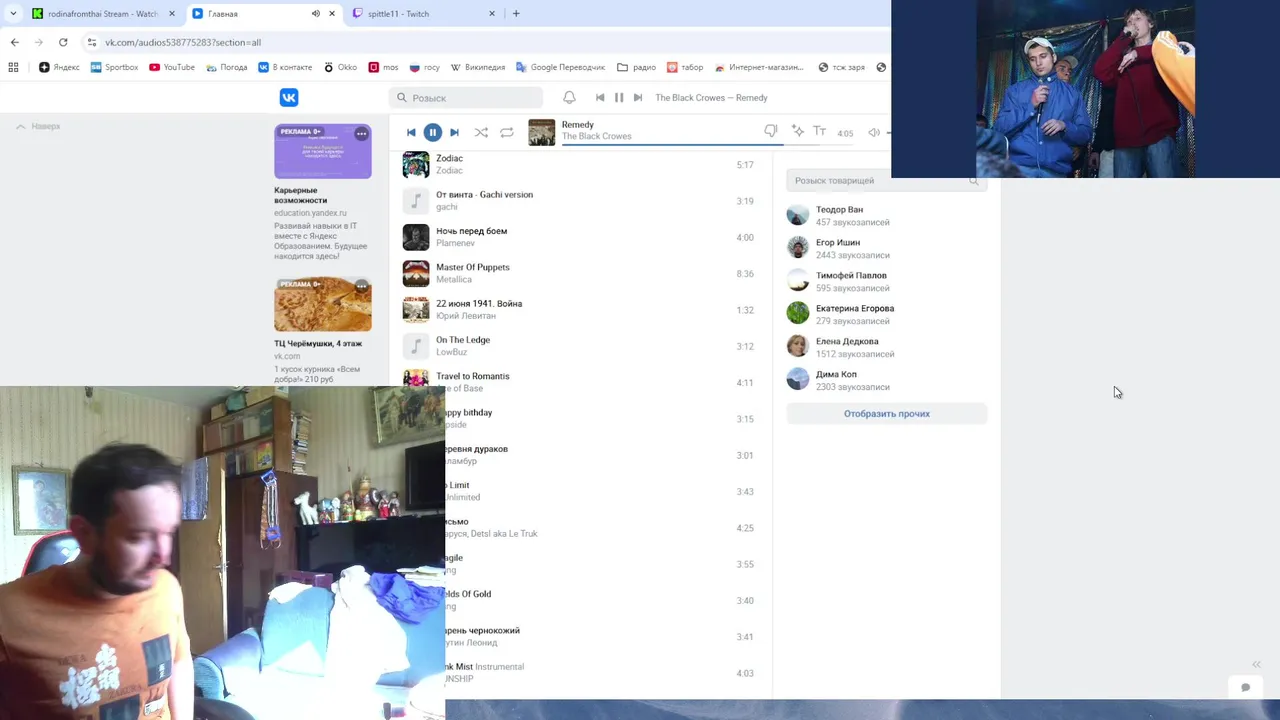
Task: Reload the page
Action: point(63,42)
